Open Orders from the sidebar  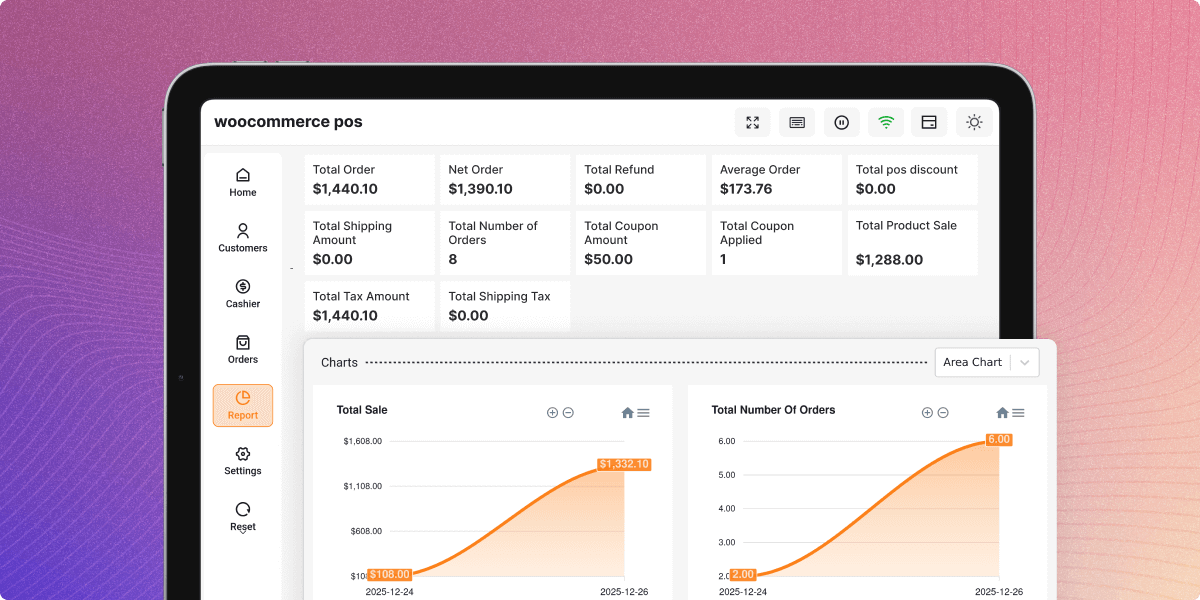click(x=243, y=350)
